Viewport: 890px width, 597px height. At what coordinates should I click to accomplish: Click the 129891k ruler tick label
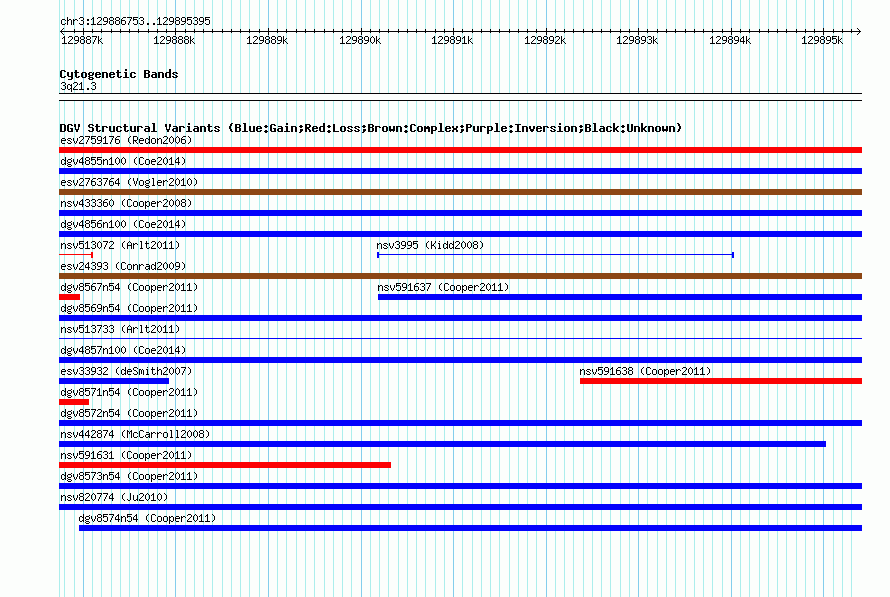(452, 40)
